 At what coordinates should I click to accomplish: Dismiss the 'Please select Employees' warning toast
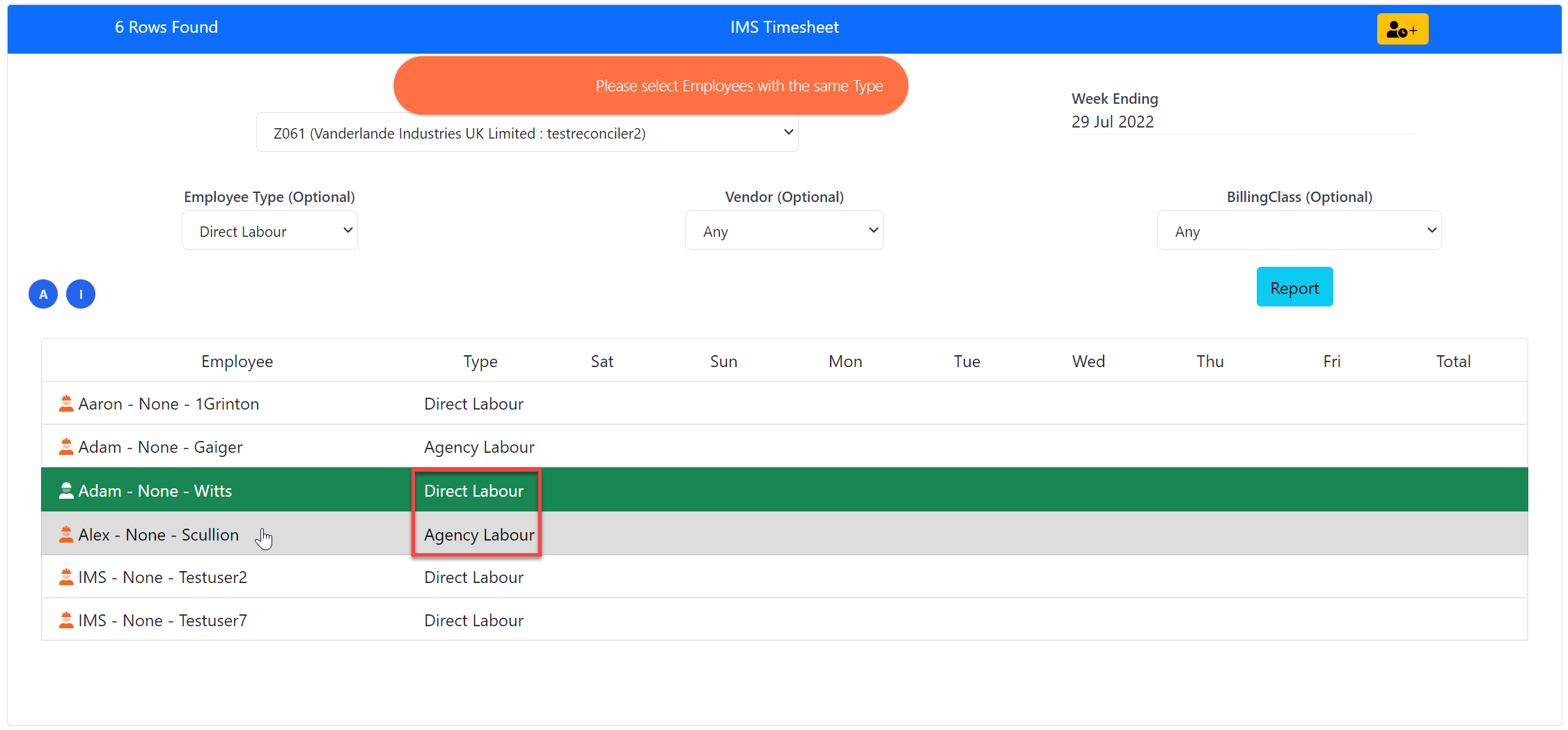tap(651, 86)
